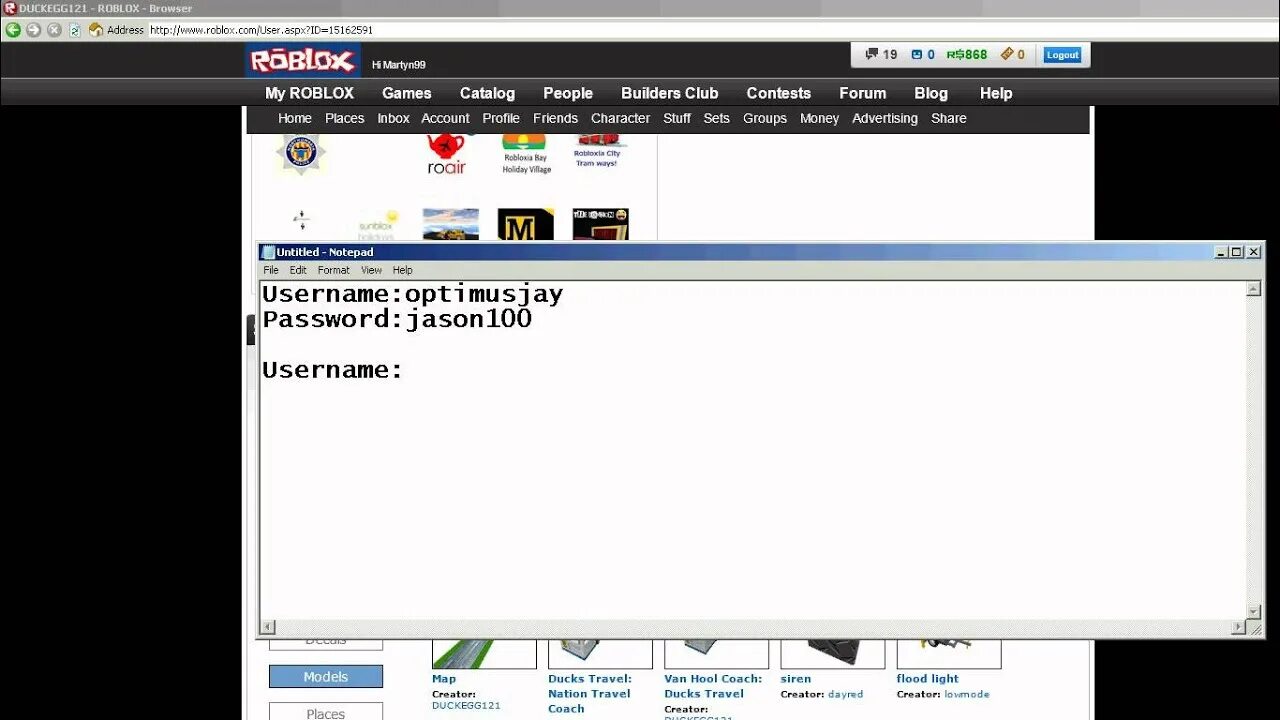Viewport: 1280px width, 720px height.
Task: Click the Notepad horizontal scroll right arrow
Action: click(x=1238, y=627)
